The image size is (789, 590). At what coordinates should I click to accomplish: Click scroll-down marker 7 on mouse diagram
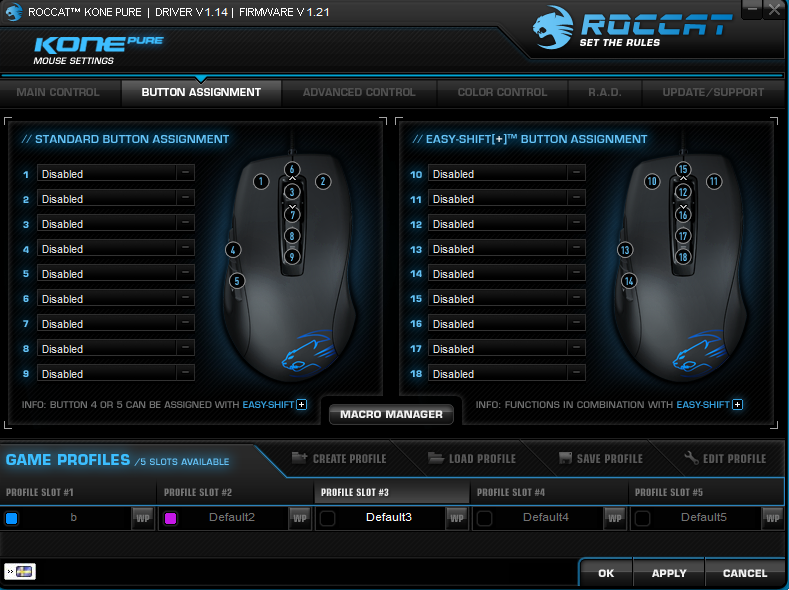coord(292,215)
